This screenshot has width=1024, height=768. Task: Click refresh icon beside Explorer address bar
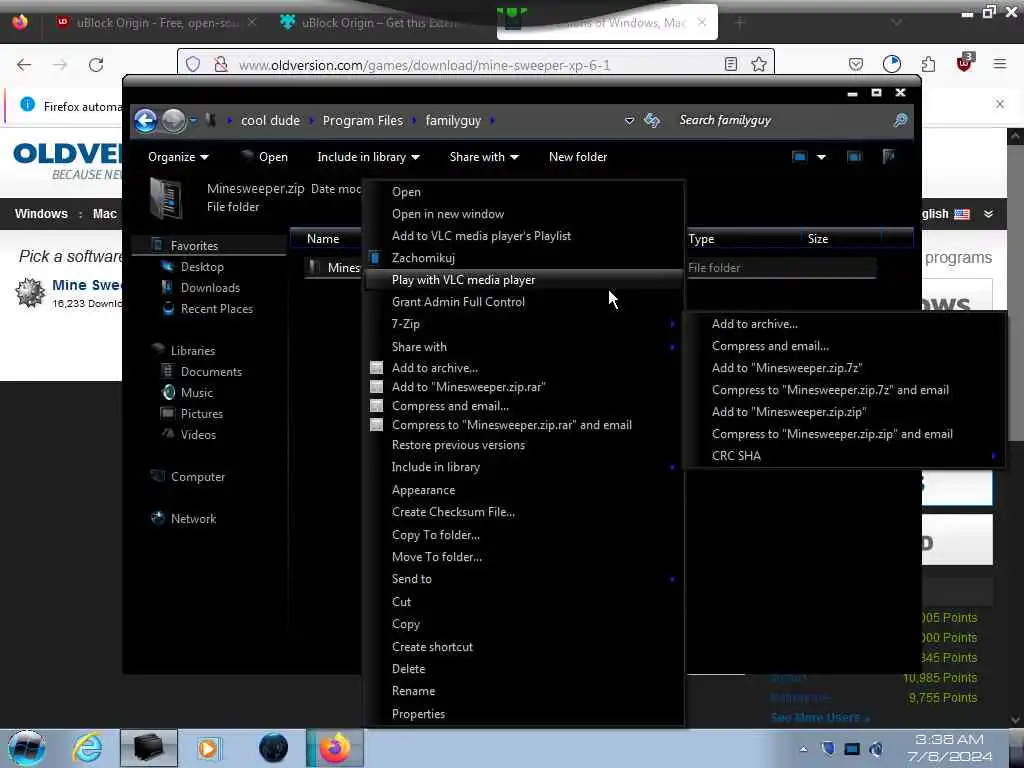tap(652, 120)
